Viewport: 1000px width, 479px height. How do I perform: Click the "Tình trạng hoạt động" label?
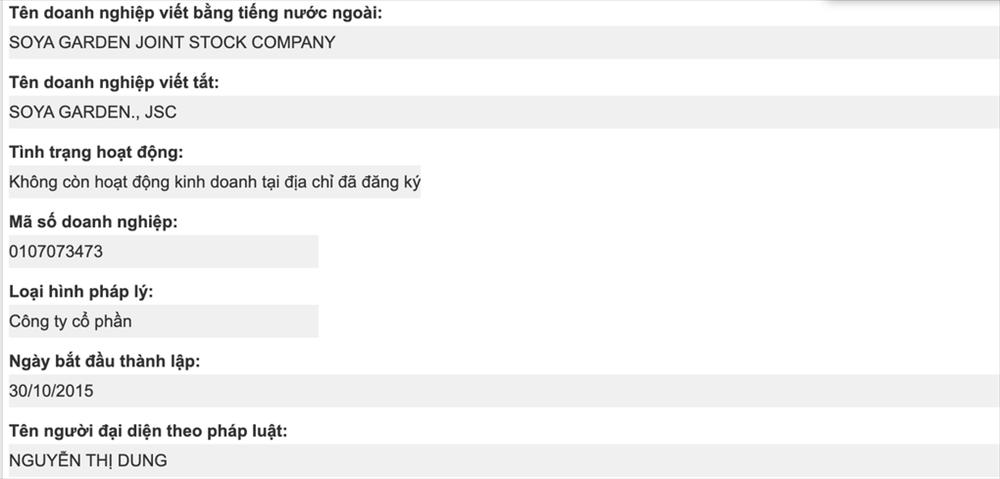[x=95, y=152]
